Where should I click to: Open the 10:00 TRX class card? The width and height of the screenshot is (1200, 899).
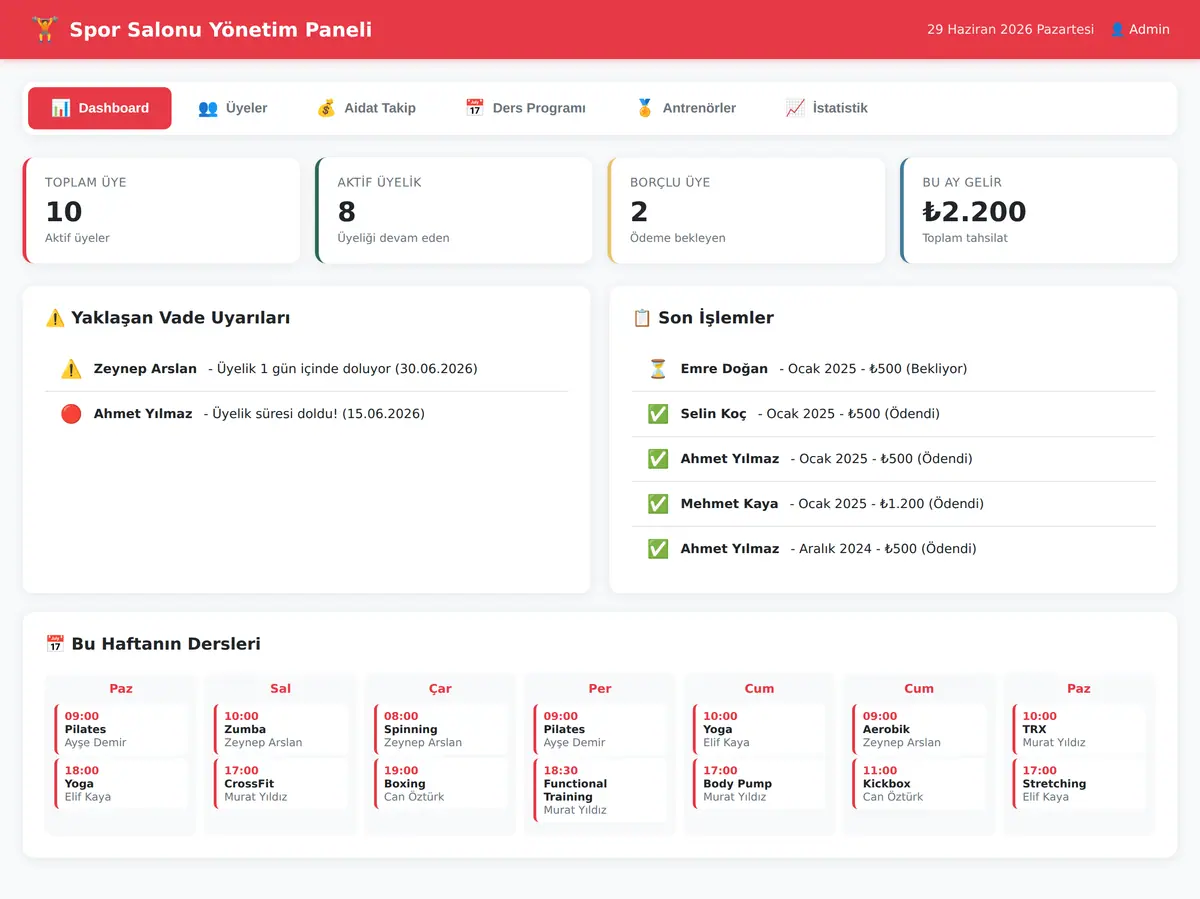[x=1079, y=729]
